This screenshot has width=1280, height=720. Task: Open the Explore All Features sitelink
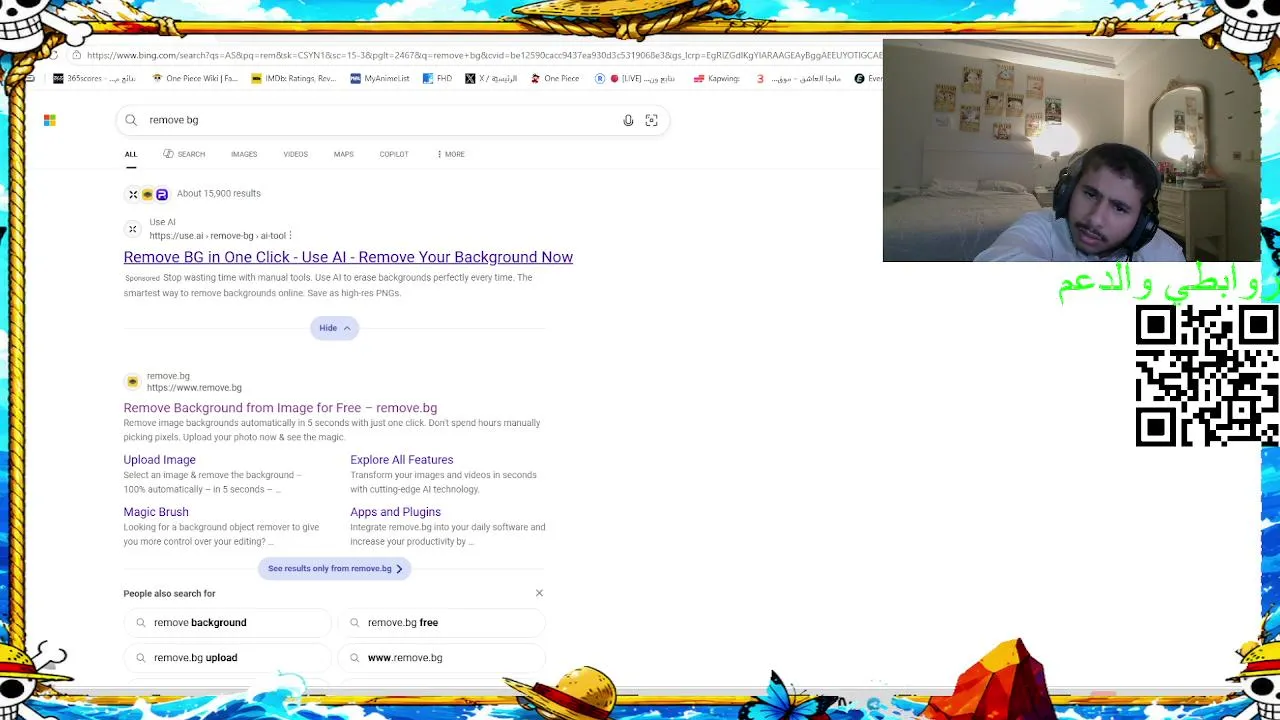click(x=401, y=460)
